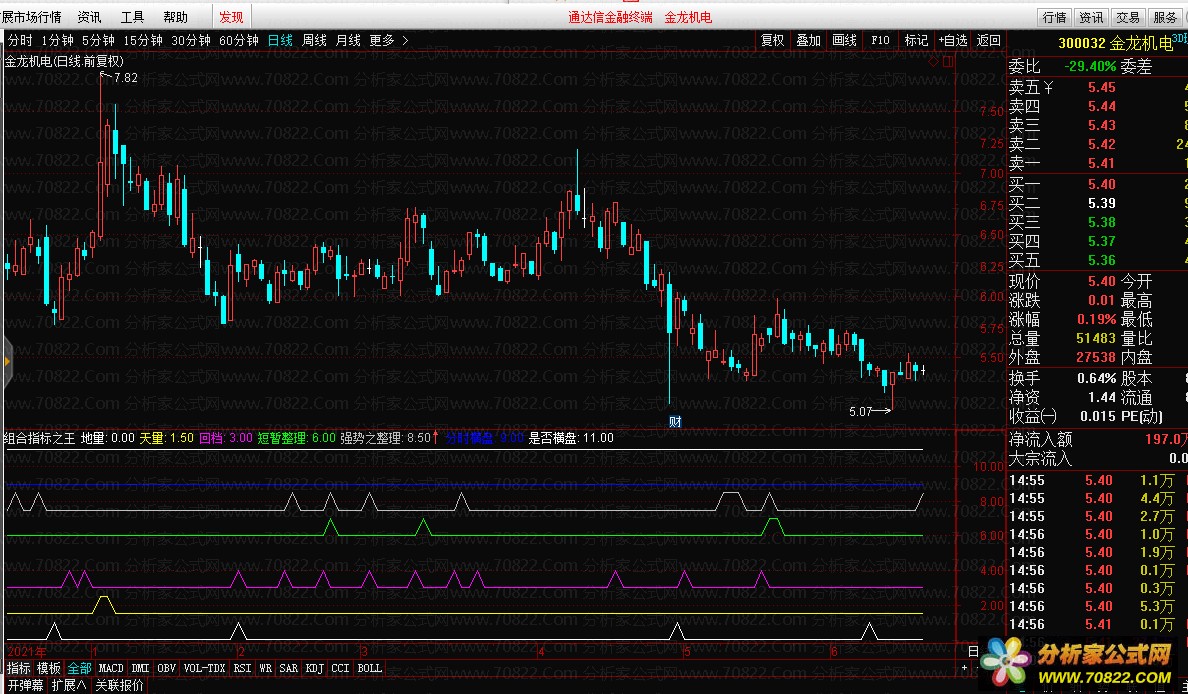Select the 全部 indicator category

point(79,668)
